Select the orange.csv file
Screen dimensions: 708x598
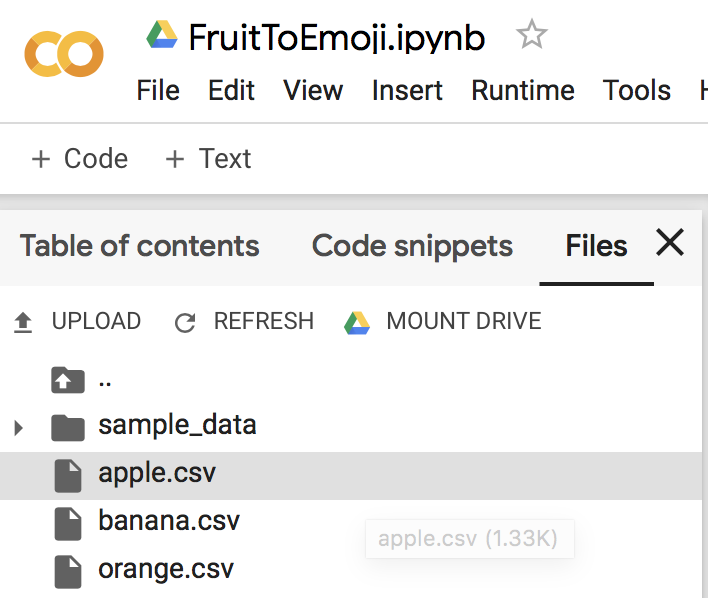165,569
